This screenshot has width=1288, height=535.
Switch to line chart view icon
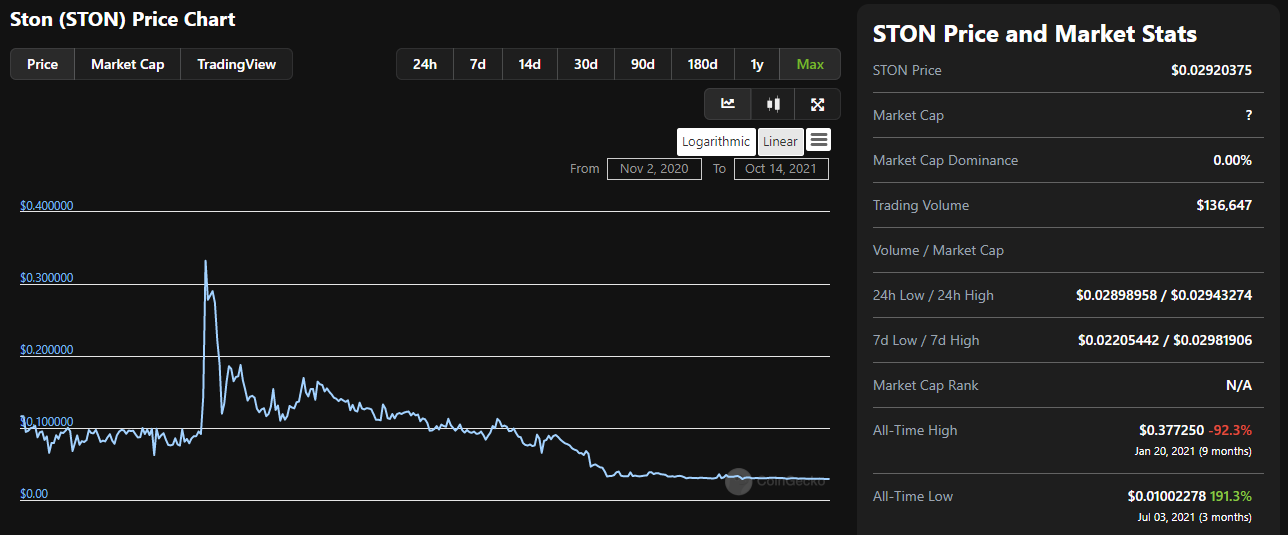(728, 104)
